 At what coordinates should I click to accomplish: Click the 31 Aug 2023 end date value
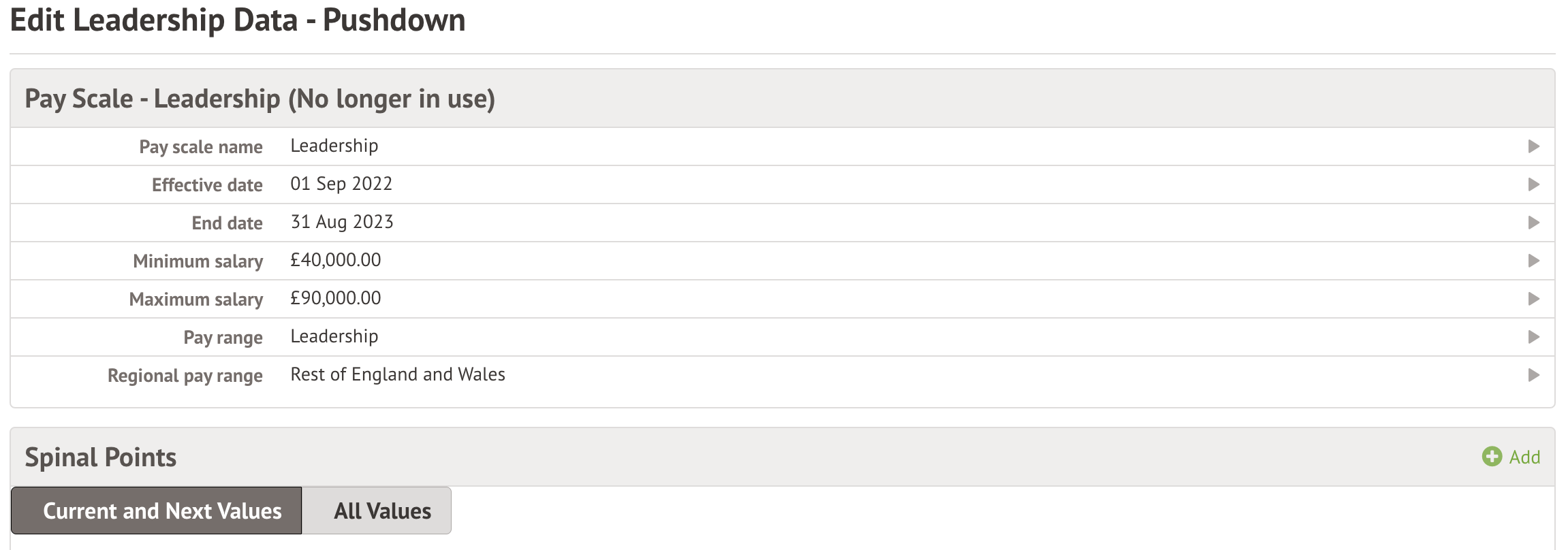(x=342, y=222)
